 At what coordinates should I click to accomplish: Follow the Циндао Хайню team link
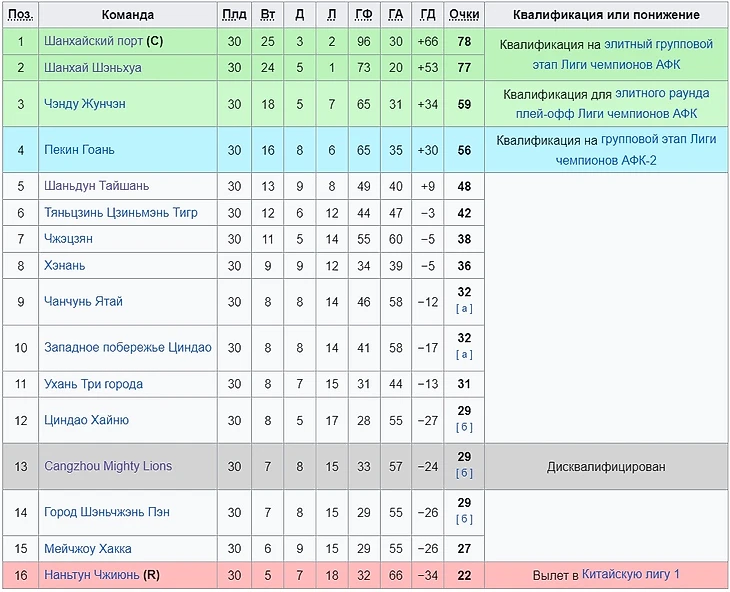pyautogui.click(x=86, y=420)
